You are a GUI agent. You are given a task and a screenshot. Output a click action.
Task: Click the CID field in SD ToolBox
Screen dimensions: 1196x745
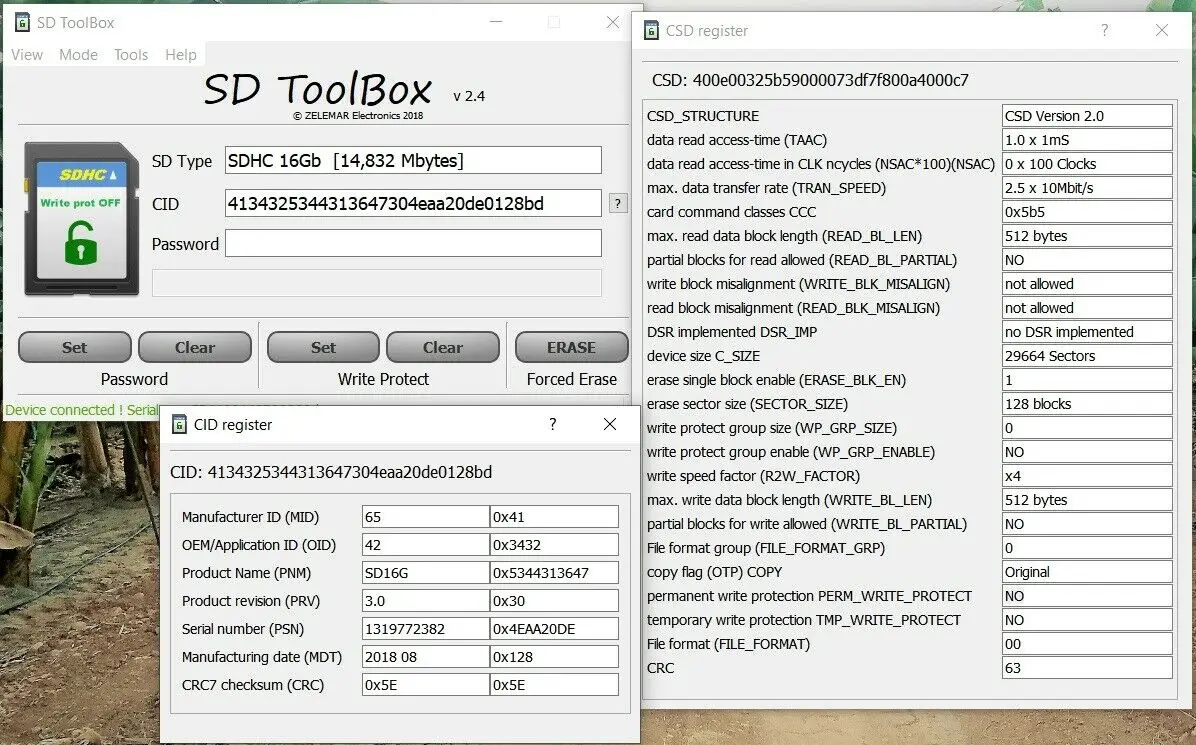(x=413, y=204)
